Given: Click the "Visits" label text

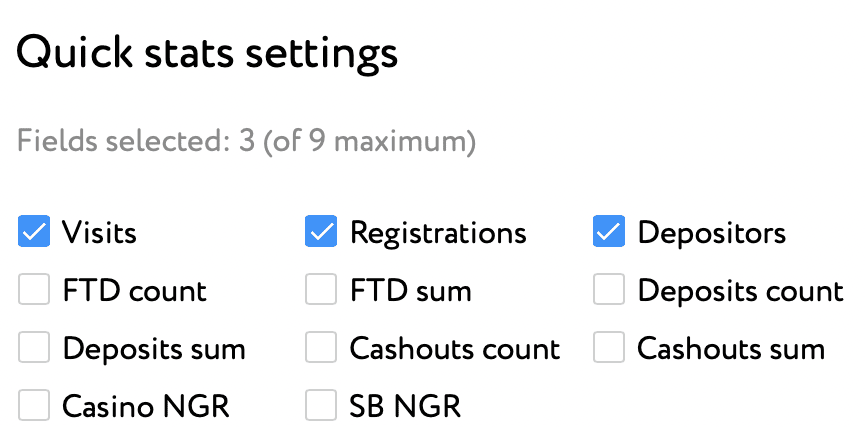Looking at the screenshot, I should [x=99, y=233].
